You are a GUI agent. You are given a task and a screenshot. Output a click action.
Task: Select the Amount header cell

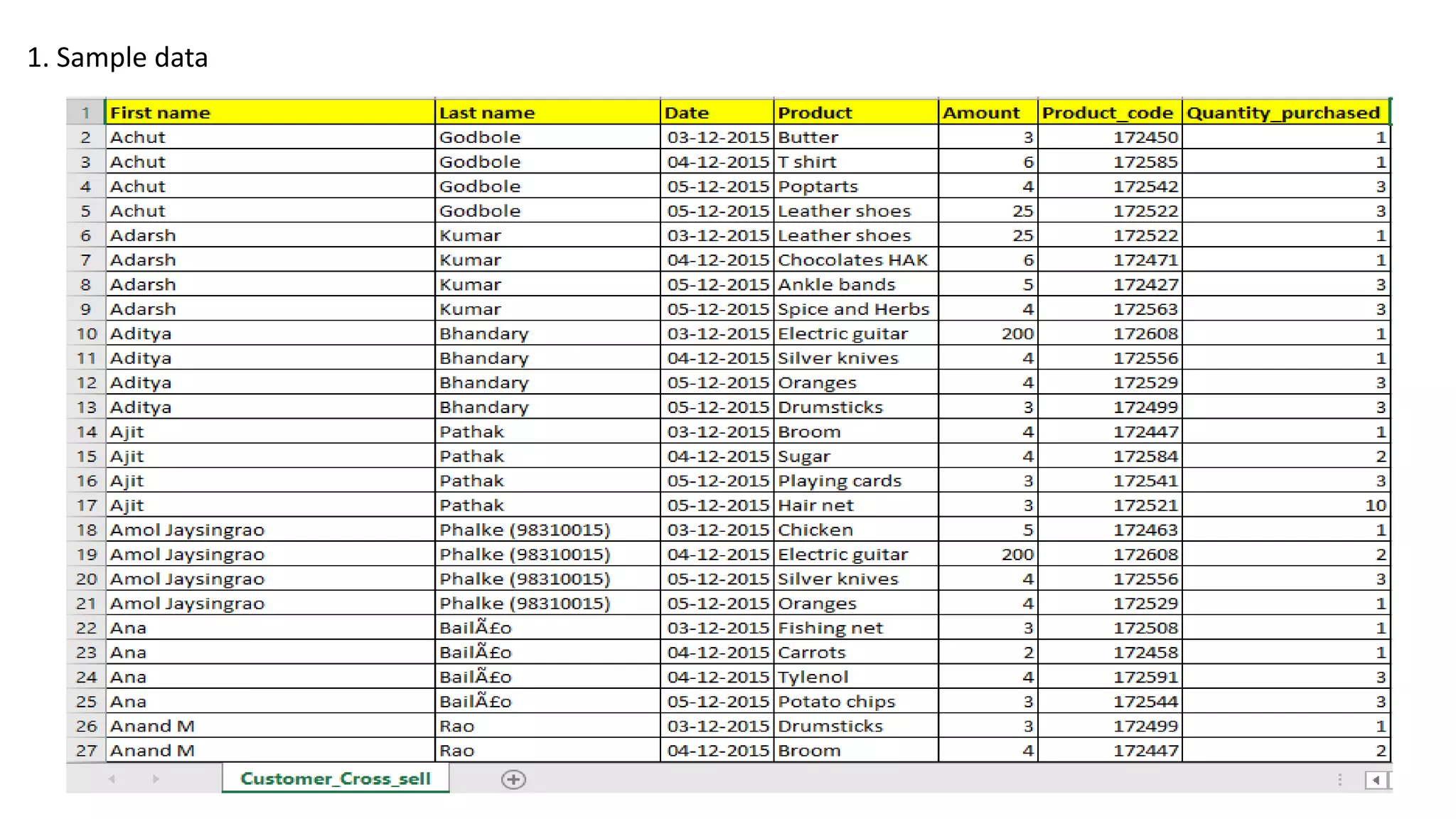[x=988, y=112]
